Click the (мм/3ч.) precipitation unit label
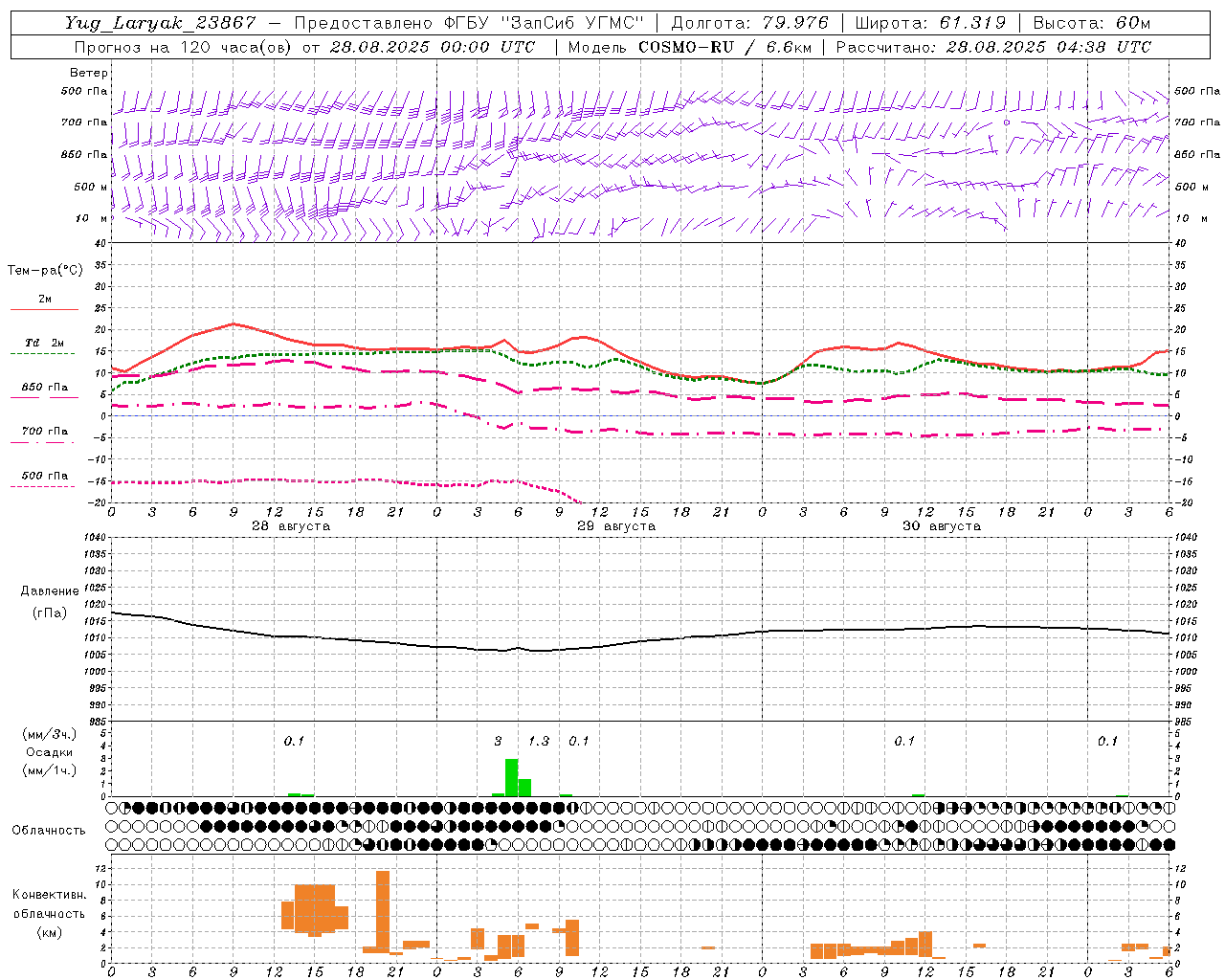1225x980 pixels. click(x=50, y=734)
